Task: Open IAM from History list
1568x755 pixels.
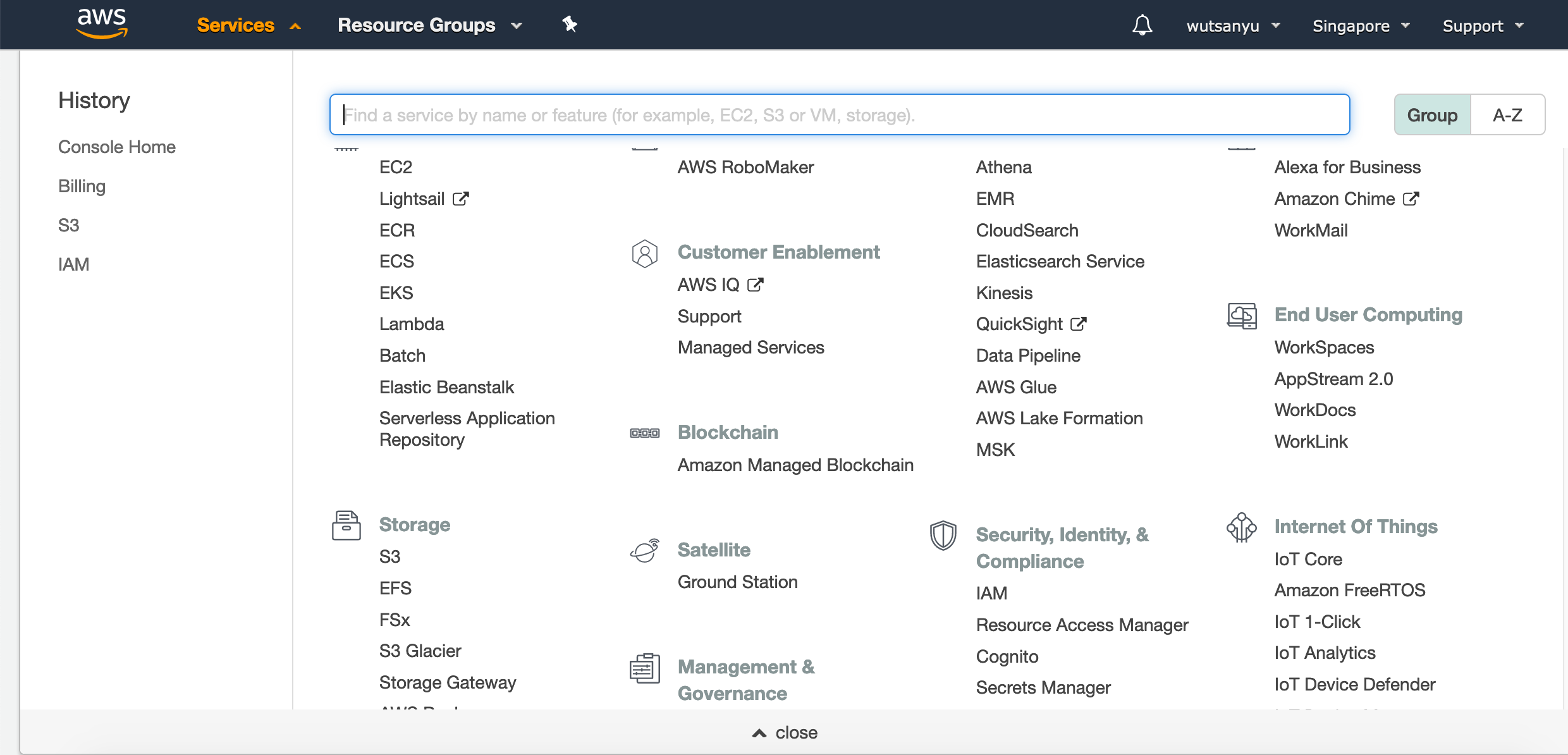Action: coord(74,264)
